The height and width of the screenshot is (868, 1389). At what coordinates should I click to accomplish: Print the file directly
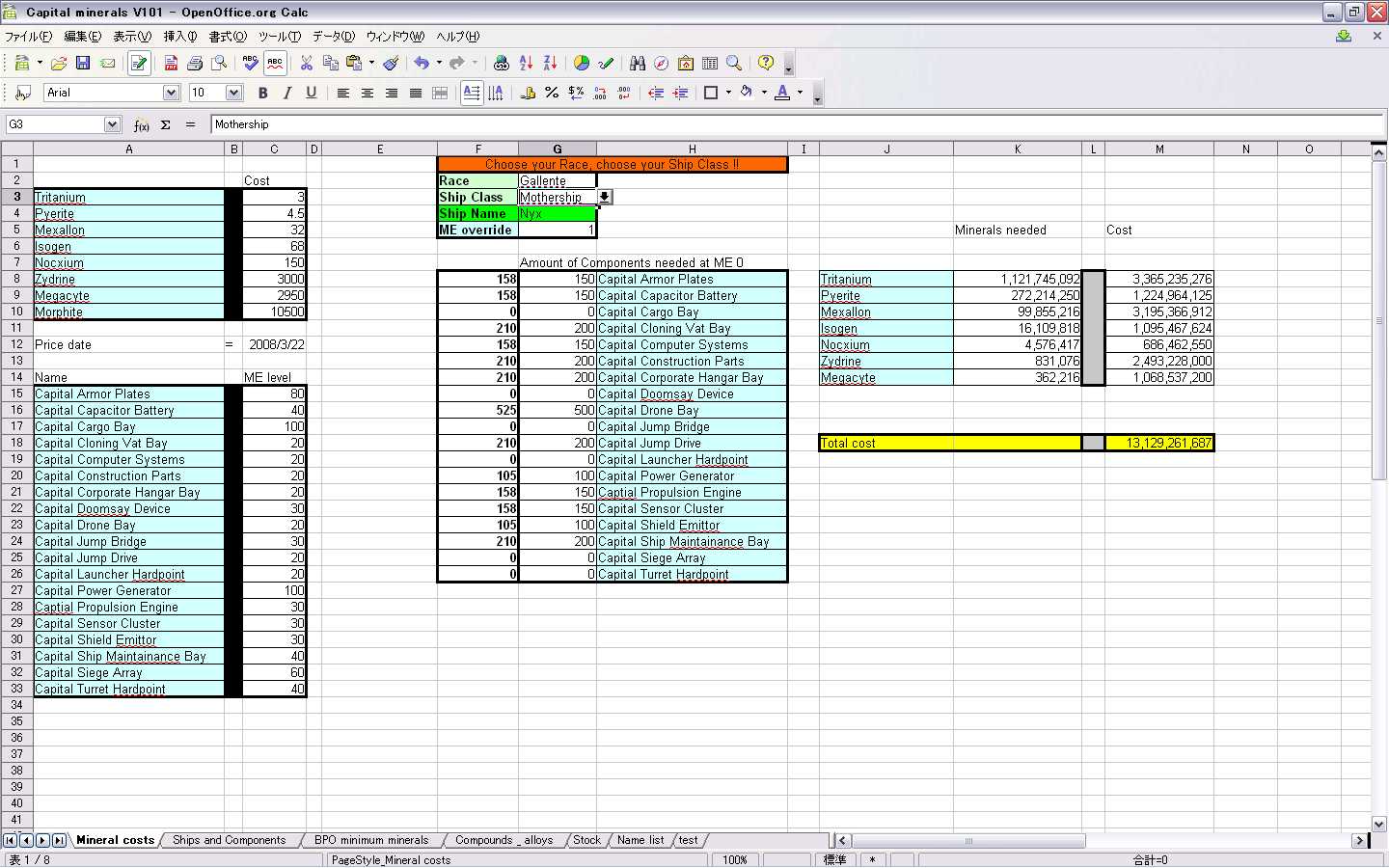195,63
